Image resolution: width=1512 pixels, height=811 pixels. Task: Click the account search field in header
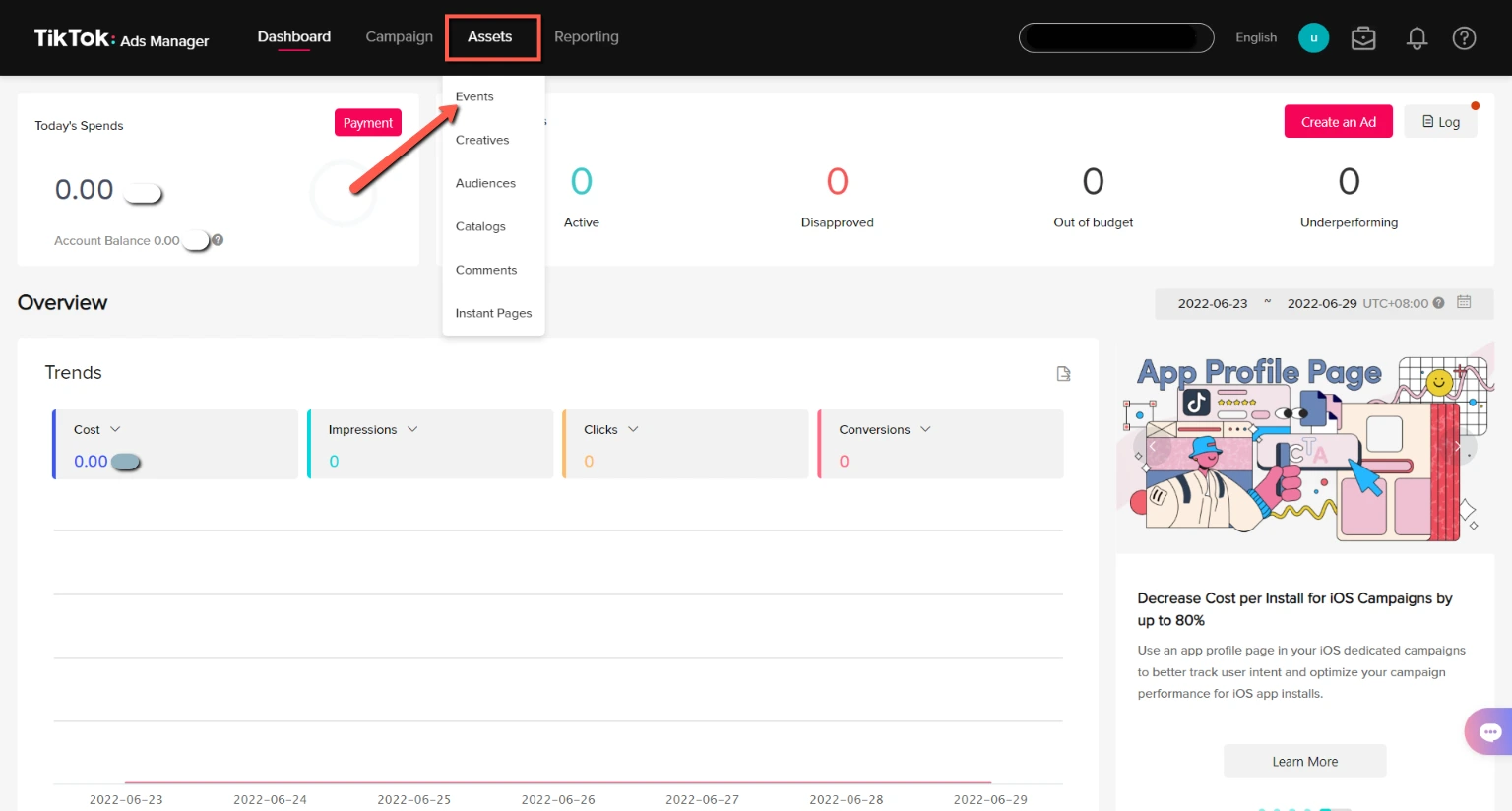coord(1116,37)
